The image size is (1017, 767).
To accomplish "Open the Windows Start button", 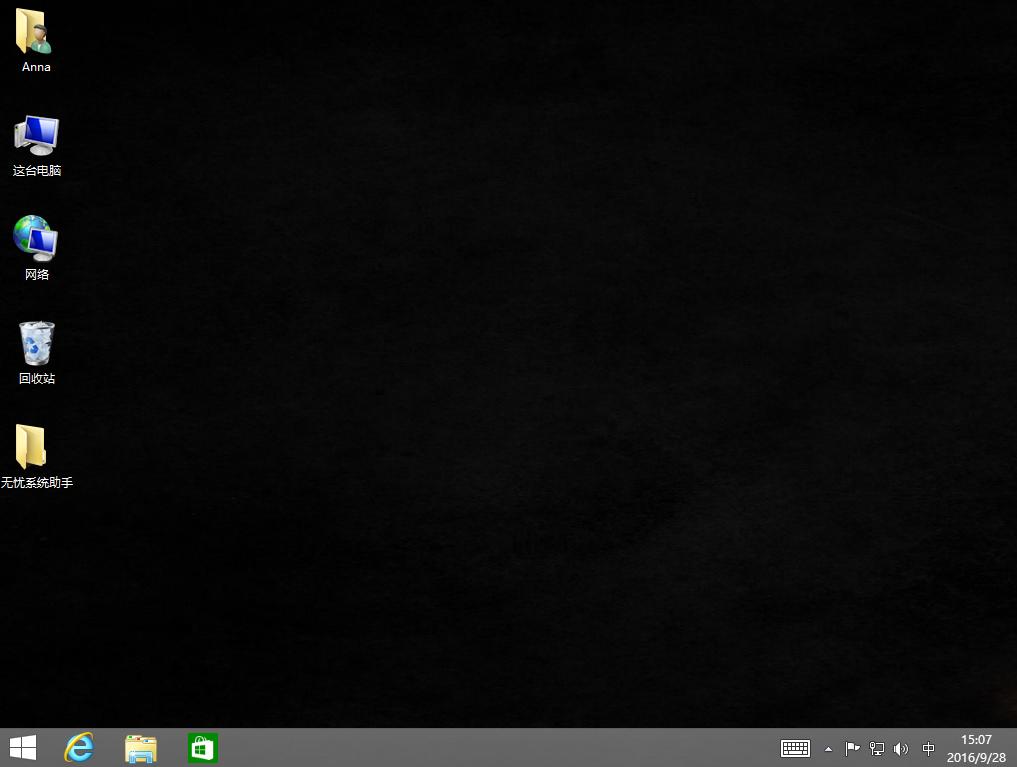I will (x=22, y=747).
